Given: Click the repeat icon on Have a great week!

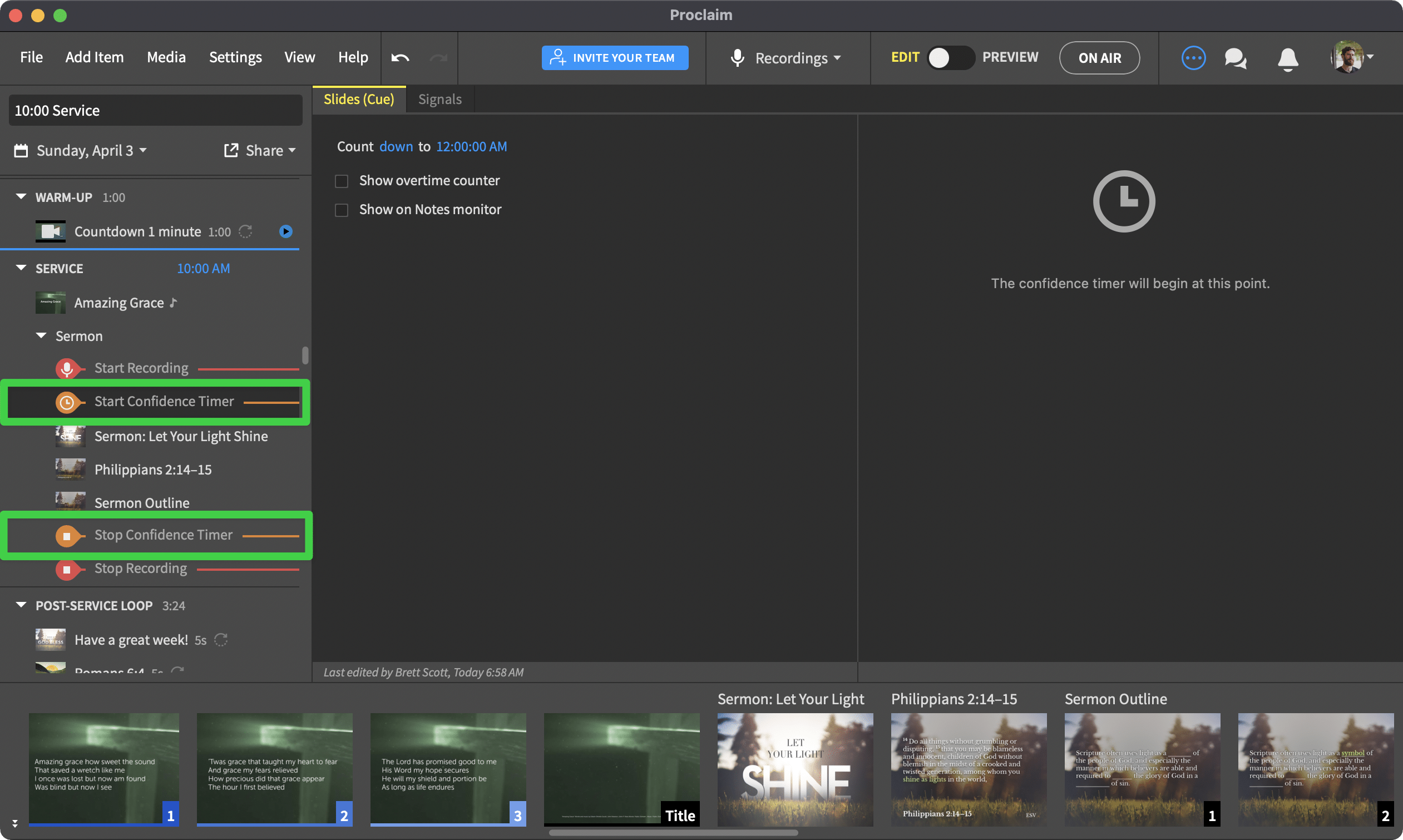Looking at the screenshot, I should (221, 640).
